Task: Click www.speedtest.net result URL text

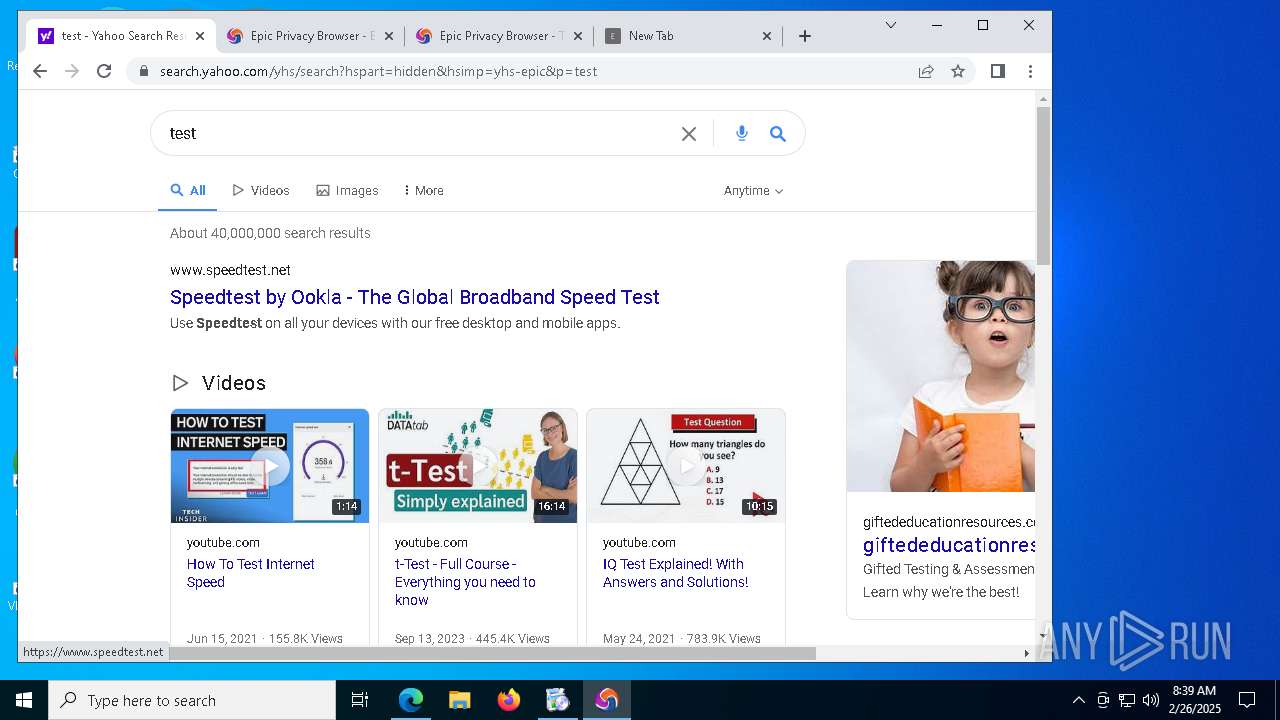Action: tap(230, 270)
